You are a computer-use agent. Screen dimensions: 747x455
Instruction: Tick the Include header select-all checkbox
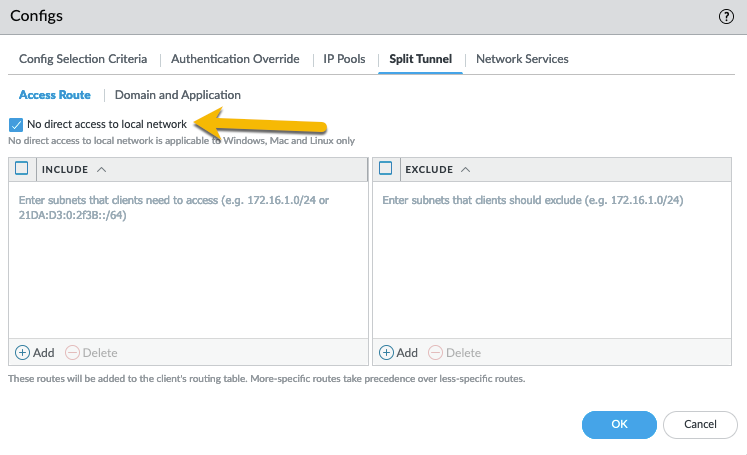(x=22, y=170)
